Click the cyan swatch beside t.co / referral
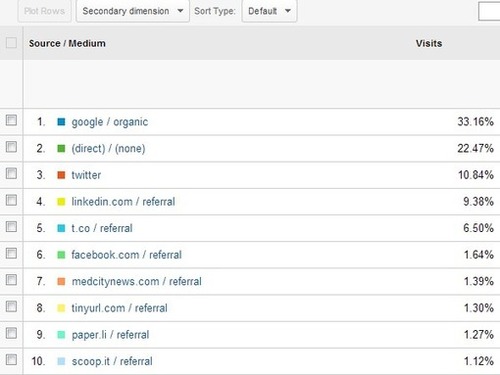500x375 pixels. point(61,228)
